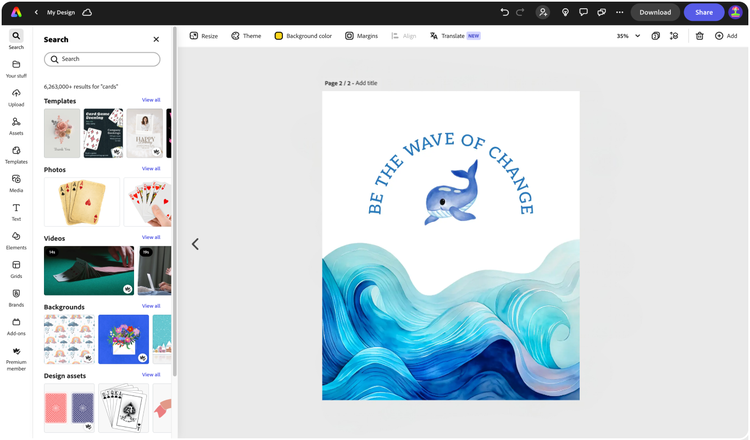This screenshot has width=750, height=440.
Task: Click the My Design project title
Action: click(x=61, y=12)
